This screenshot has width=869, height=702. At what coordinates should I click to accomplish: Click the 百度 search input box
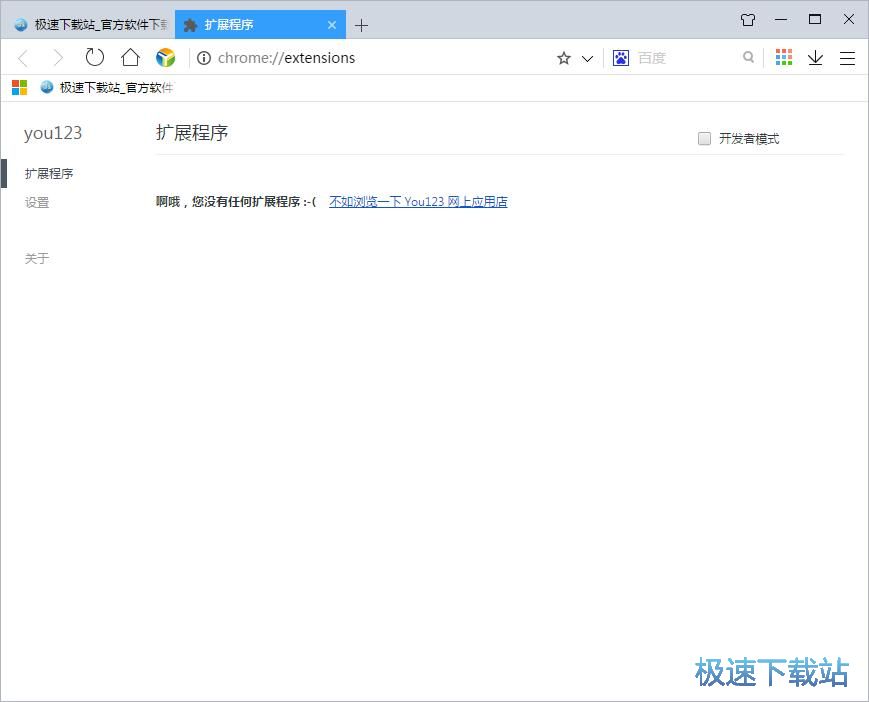[687, 58]
